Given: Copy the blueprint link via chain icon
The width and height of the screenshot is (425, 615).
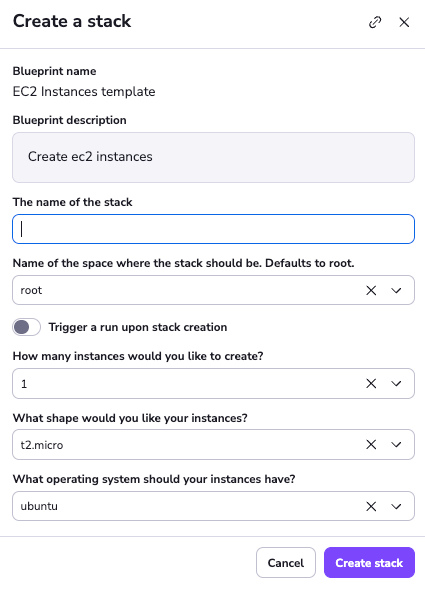Looking at the screenshot, I should click(x=375, y=22).
